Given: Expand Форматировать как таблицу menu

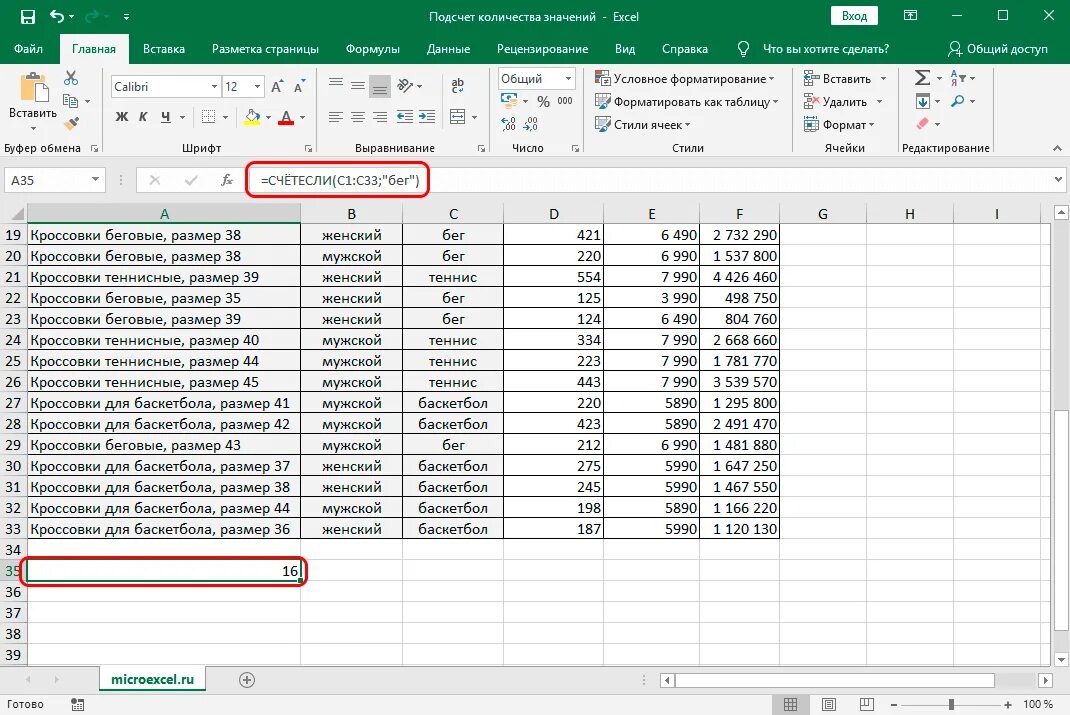Looking at the screenshot, I should [x=686, y=102].
